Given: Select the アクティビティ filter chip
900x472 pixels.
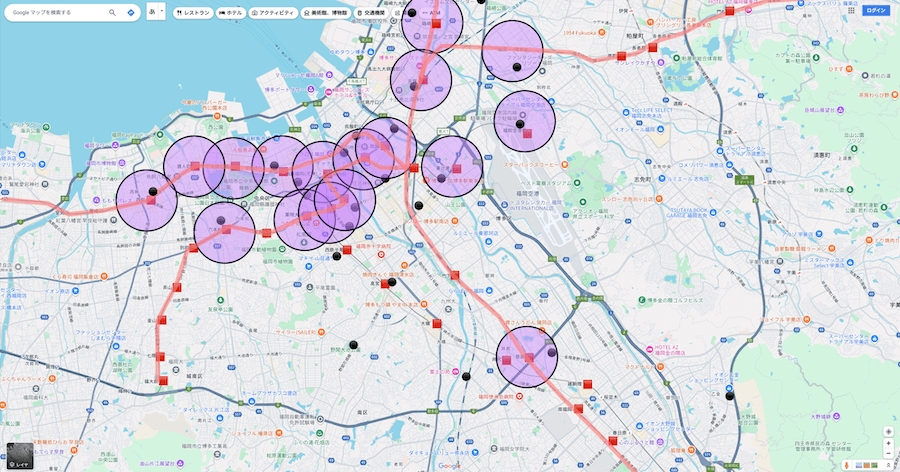Looking at the screenshot, I should pos(273,13).
